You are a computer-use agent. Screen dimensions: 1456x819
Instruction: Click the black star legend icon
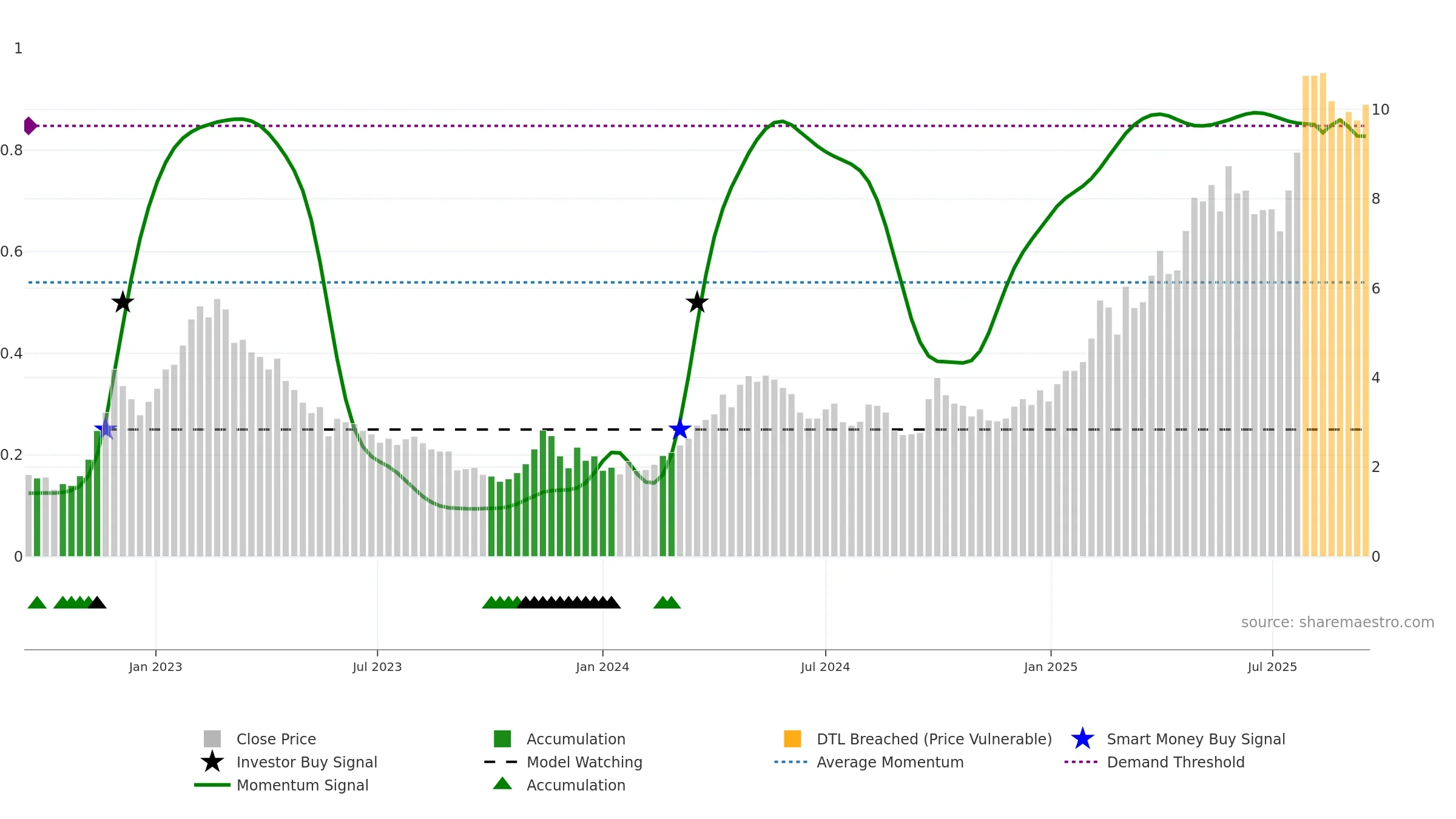[x=212, y=762]
